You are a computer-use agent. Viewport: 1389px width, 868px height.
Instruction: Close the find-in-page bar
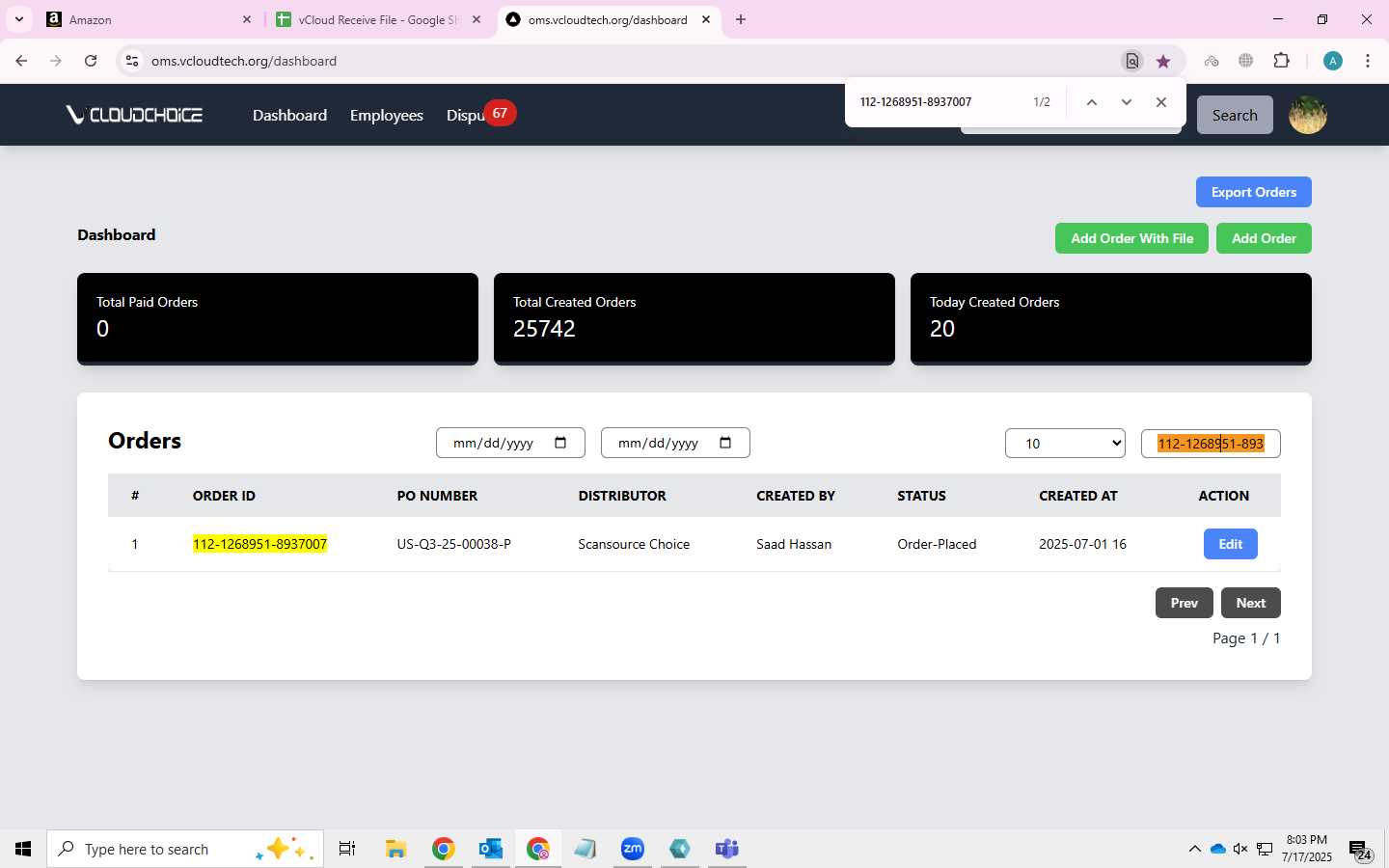pyautogui.click(x=1161, y=102)
